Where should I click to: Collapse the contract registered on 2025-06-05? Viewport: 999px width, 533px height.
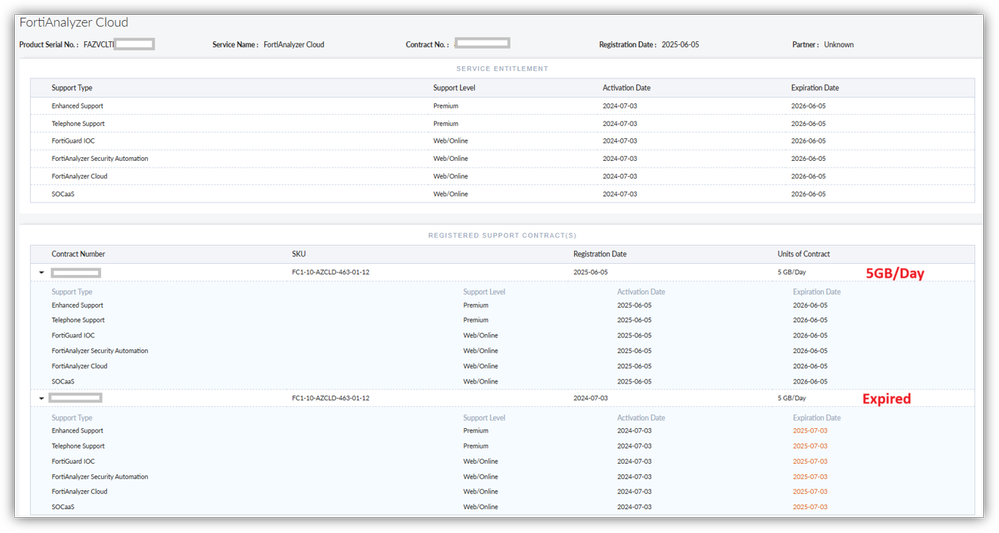point(41,273)
